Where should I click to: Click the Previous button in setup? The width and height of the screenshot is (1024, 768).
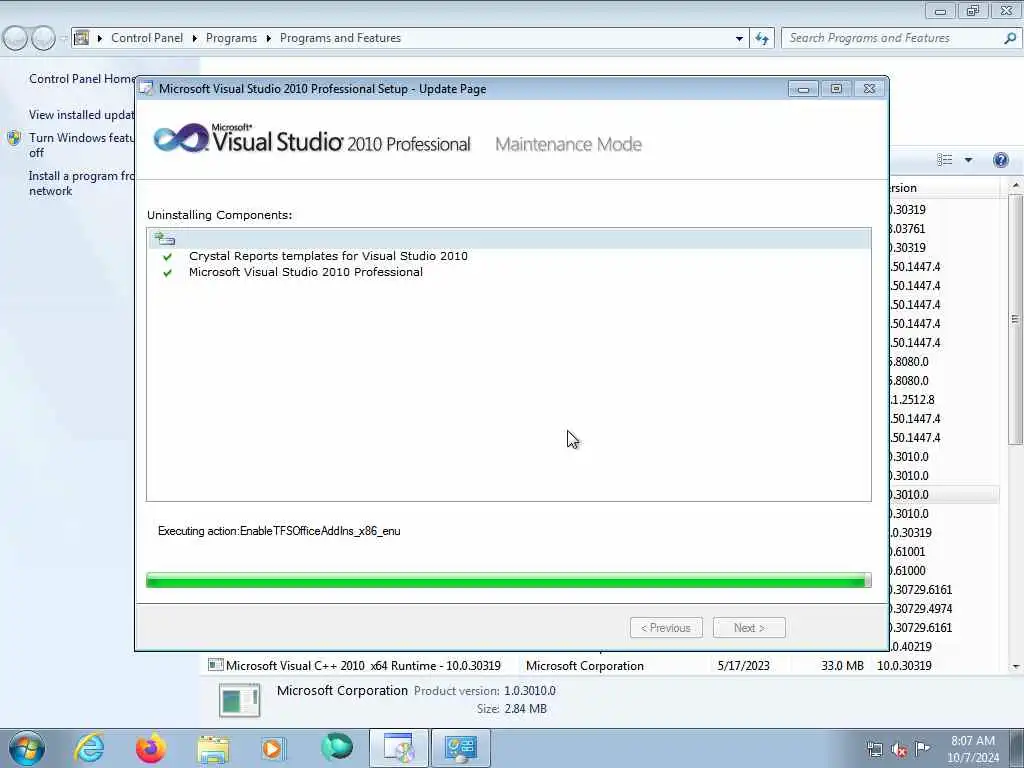666,628
